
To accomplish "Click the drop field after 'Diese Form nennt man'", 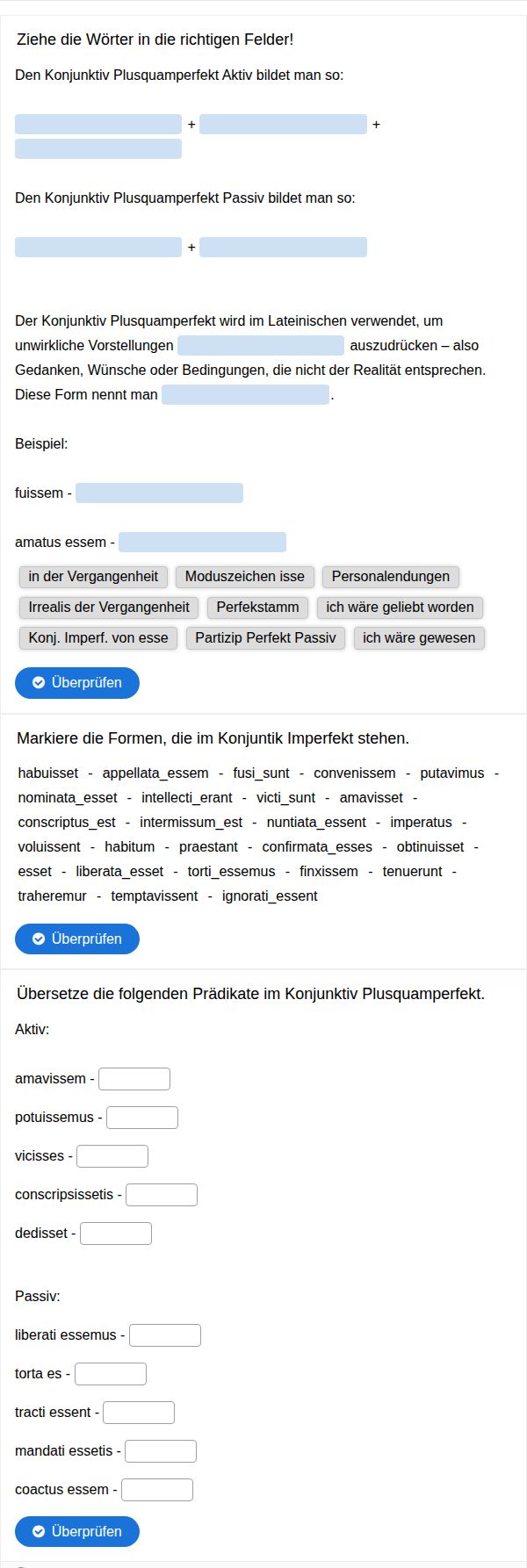I will (x=245, y=395).
